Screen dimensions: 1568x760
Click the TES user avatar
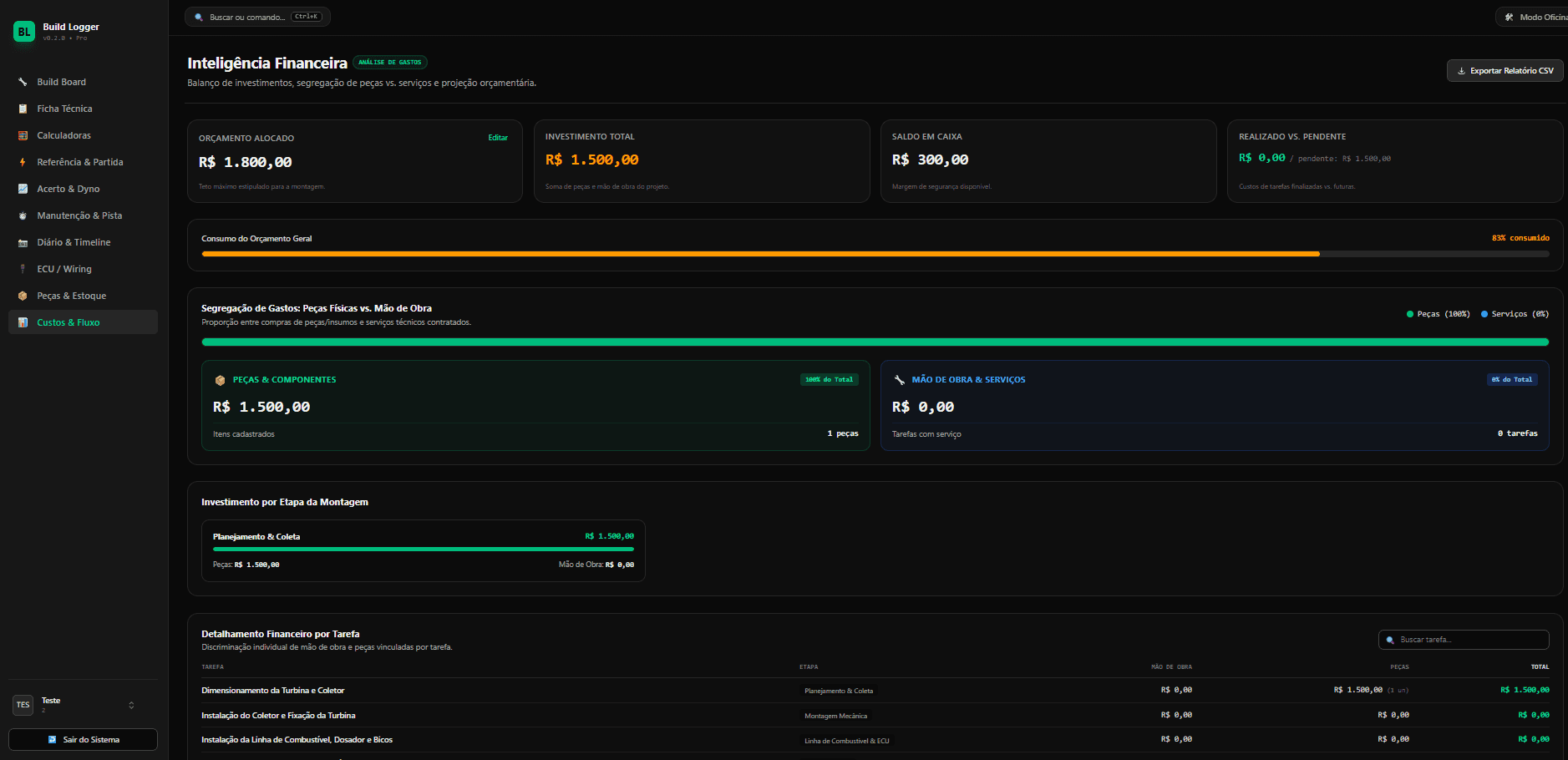[23, 705]
